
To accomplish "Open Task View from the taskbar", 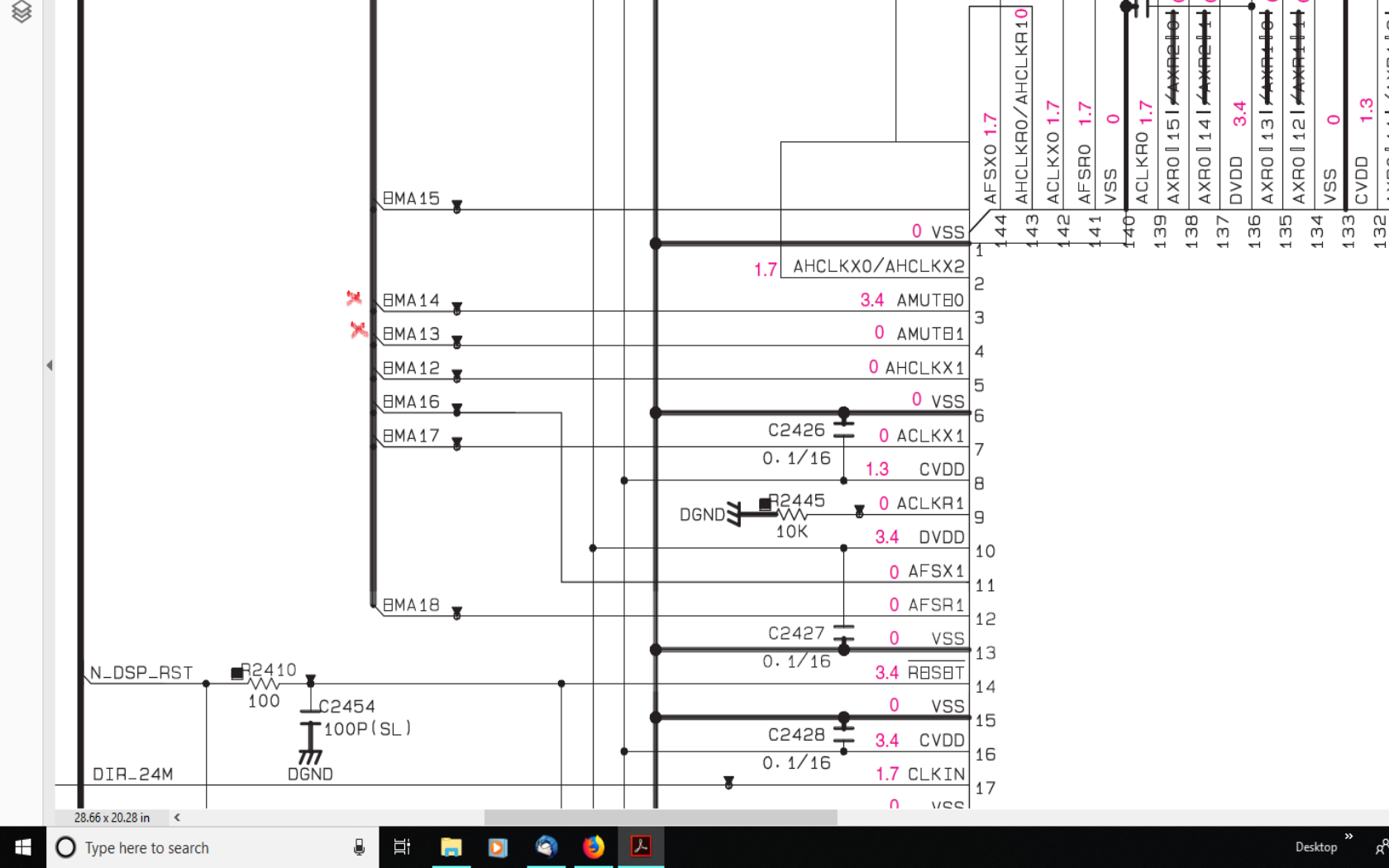I will [402, 847].
